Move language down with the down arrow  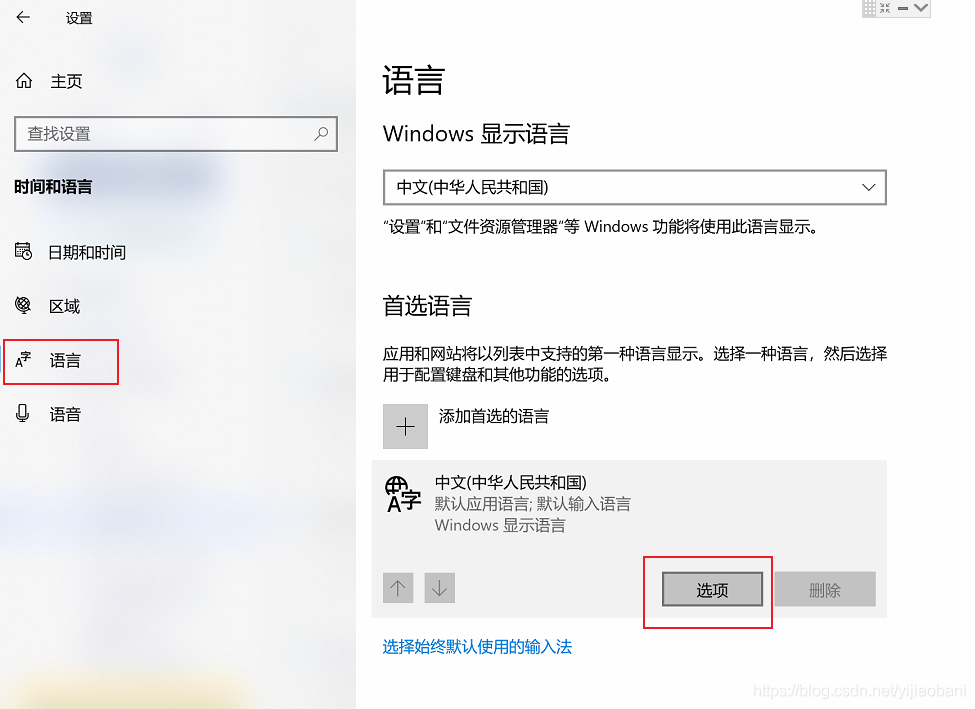point(440,588)
